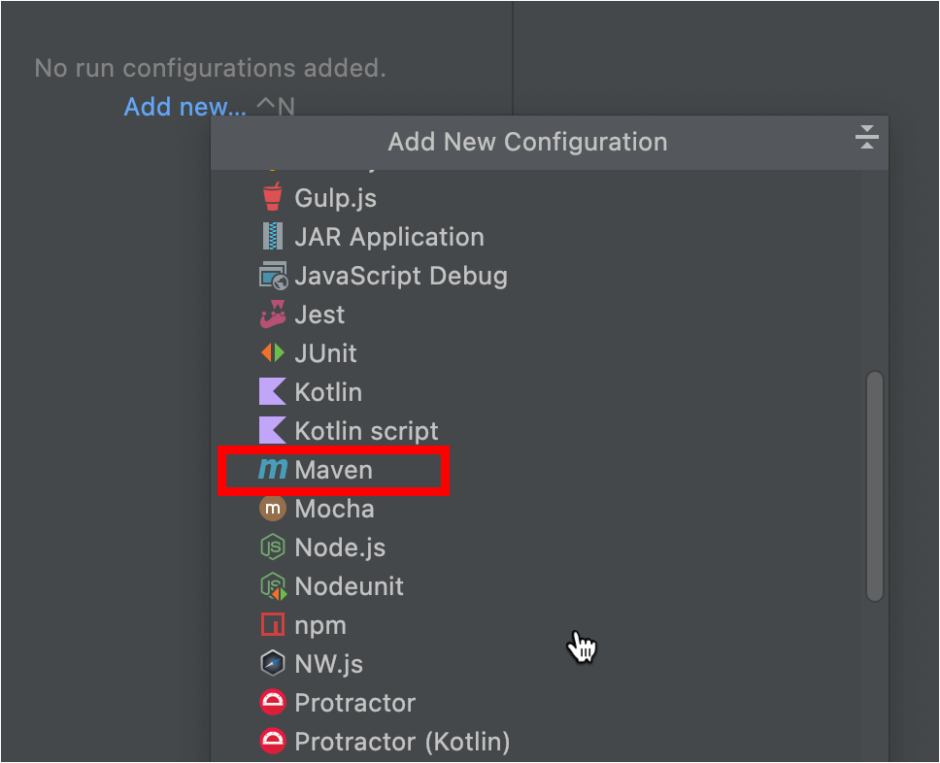Select the JavaScript Debug icon
Viewport: 940px width, 763px height.
point(271,275)
